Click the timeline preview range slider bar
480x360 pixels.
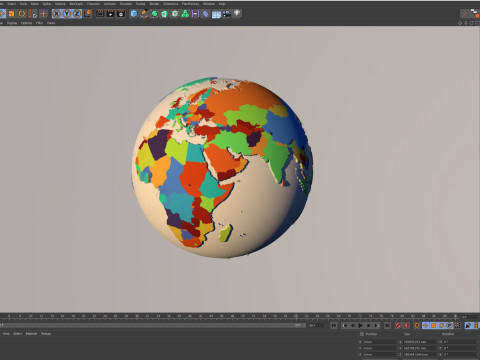152,325
